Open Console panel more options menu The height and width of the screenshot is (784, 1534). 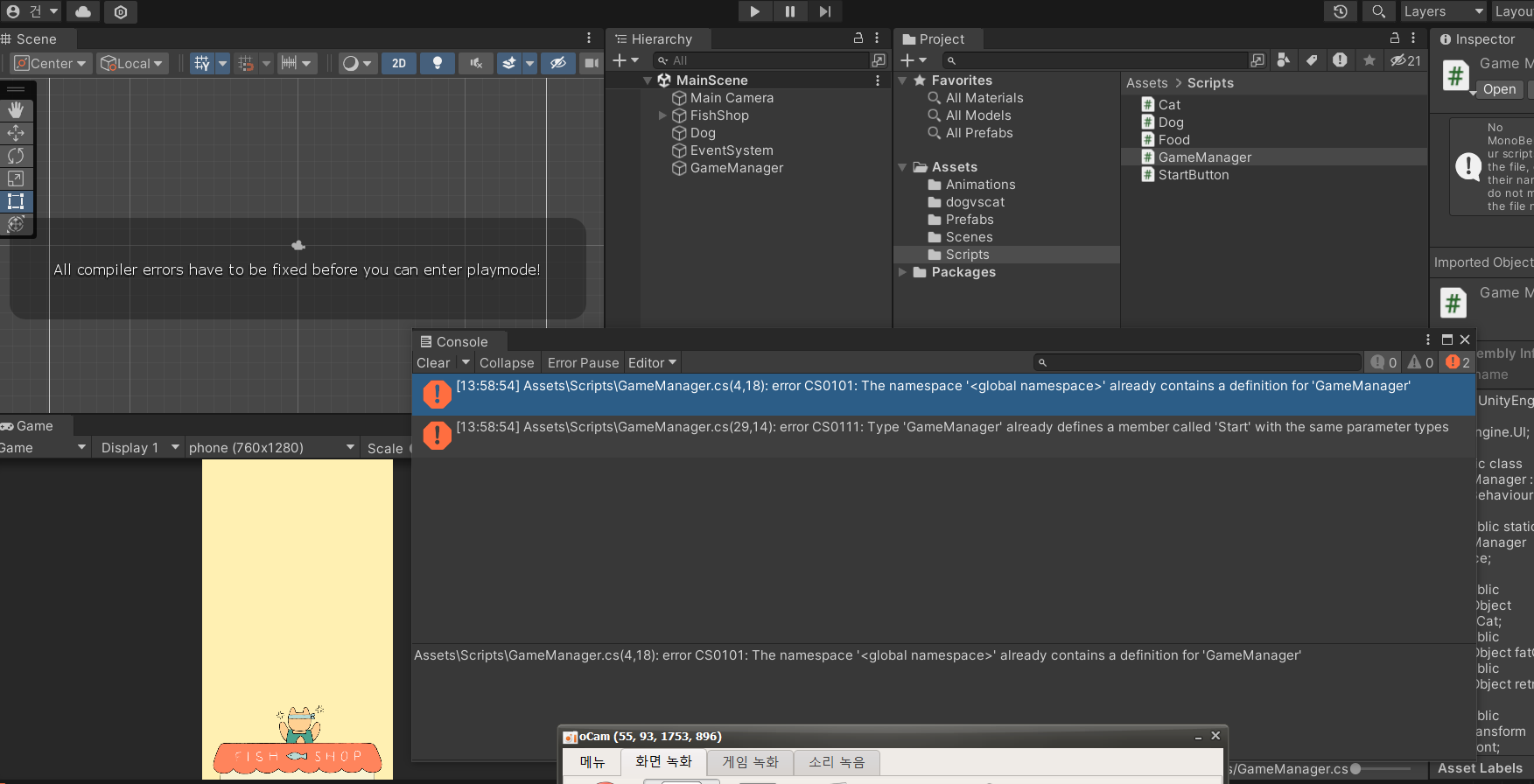1428,339
